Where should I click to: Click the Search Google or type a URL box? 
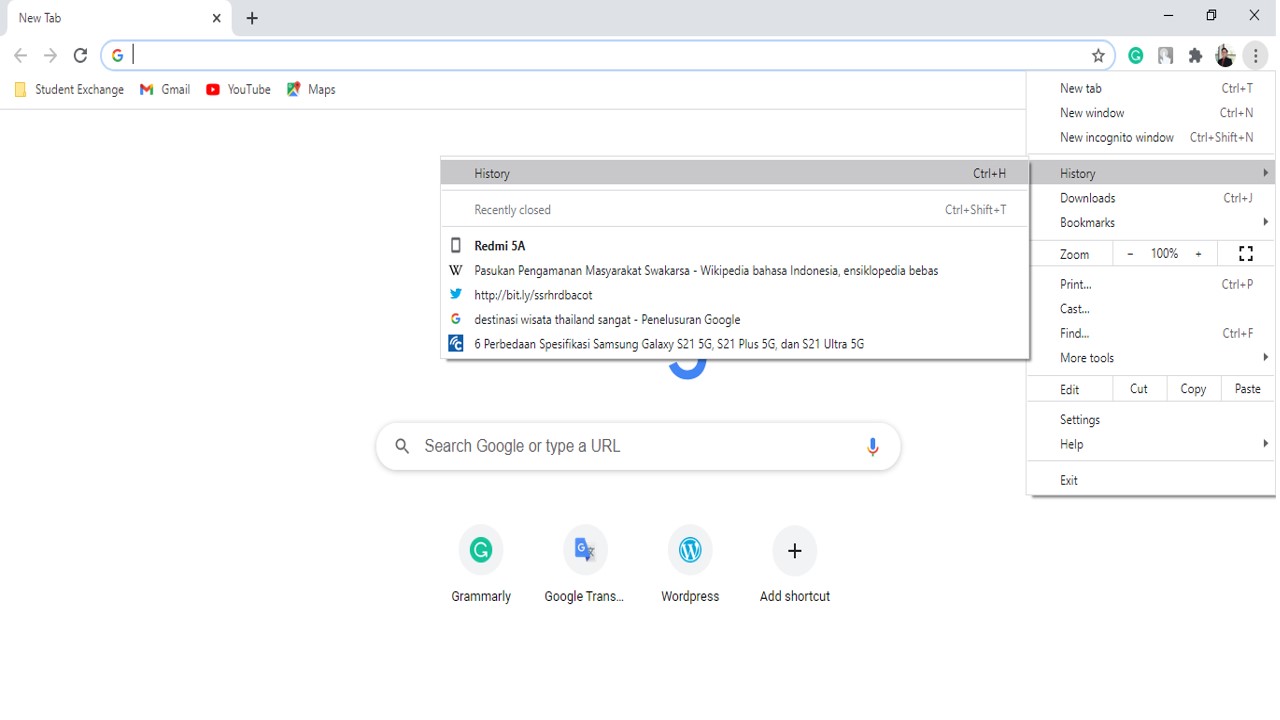coord(638,447)
